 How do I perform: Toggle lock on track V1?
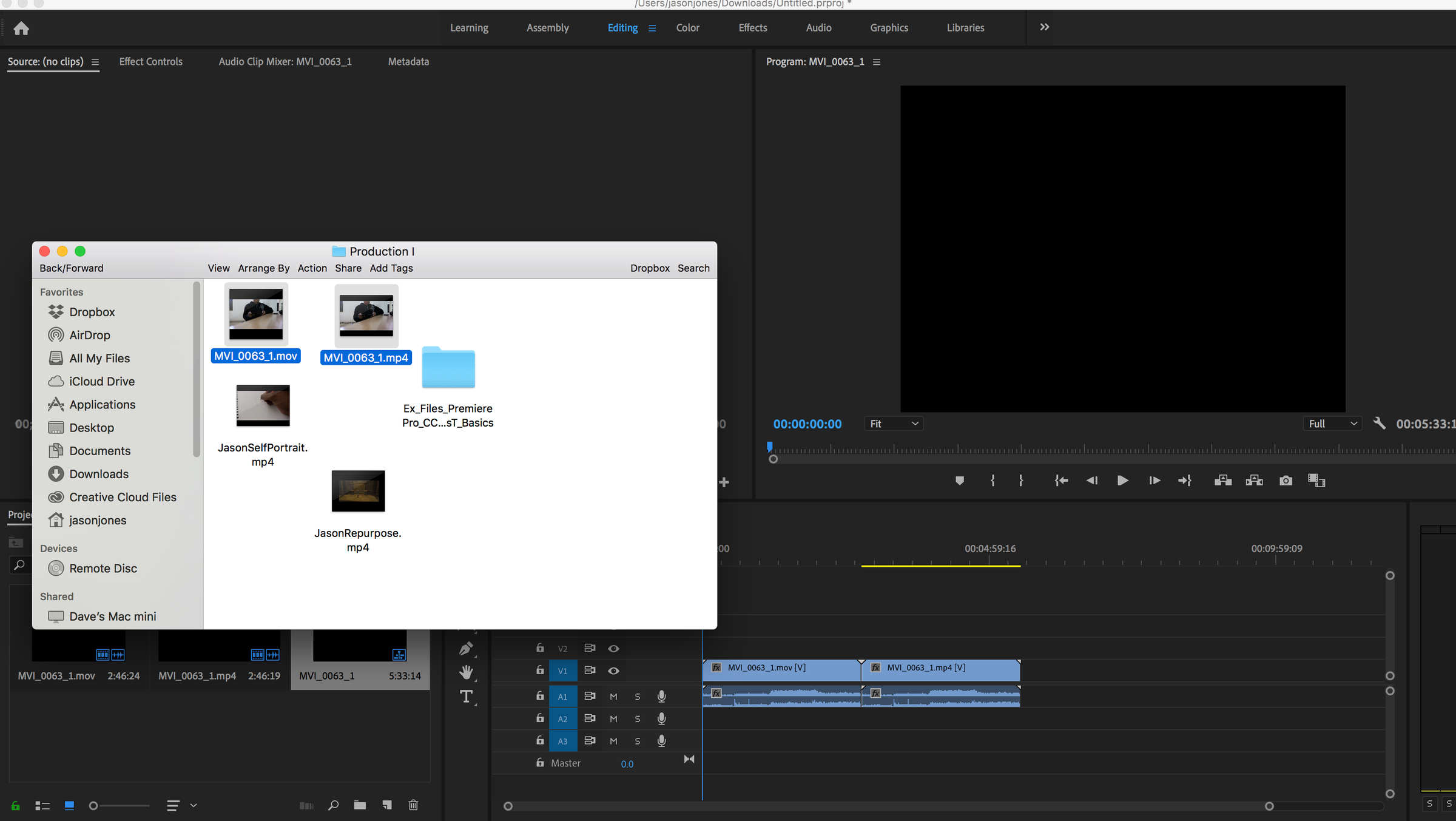click(x=540, y=670)
